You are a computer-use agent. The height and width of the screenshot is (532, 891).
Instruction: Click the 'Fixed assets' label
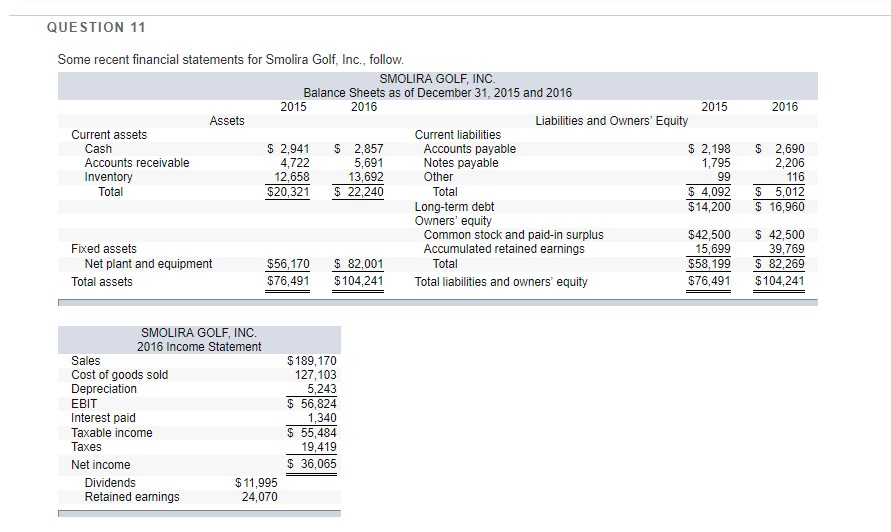point(104,249)
